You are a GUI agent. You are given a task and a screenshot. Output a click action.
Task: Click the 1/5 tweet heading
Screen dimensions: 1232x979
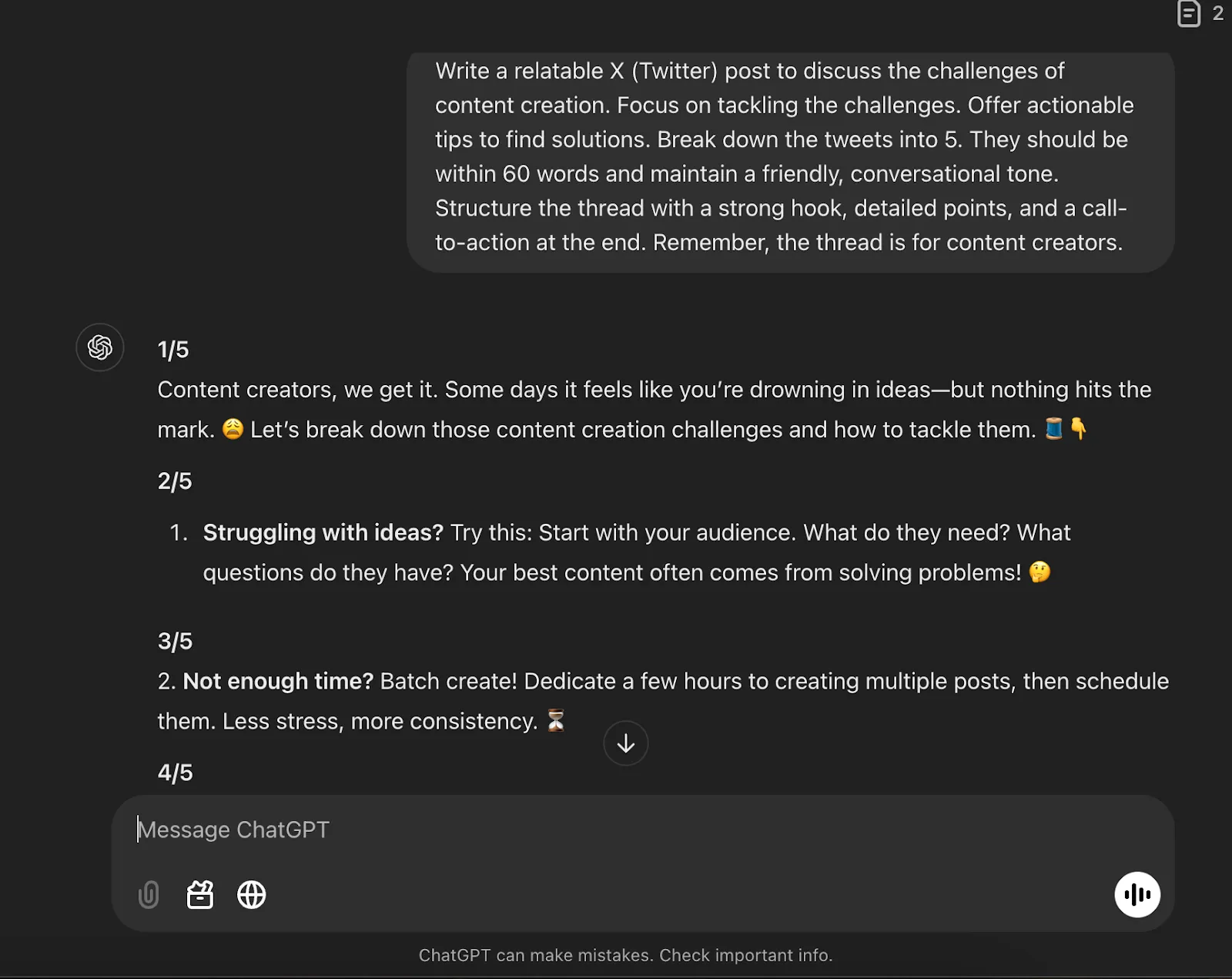173,350
